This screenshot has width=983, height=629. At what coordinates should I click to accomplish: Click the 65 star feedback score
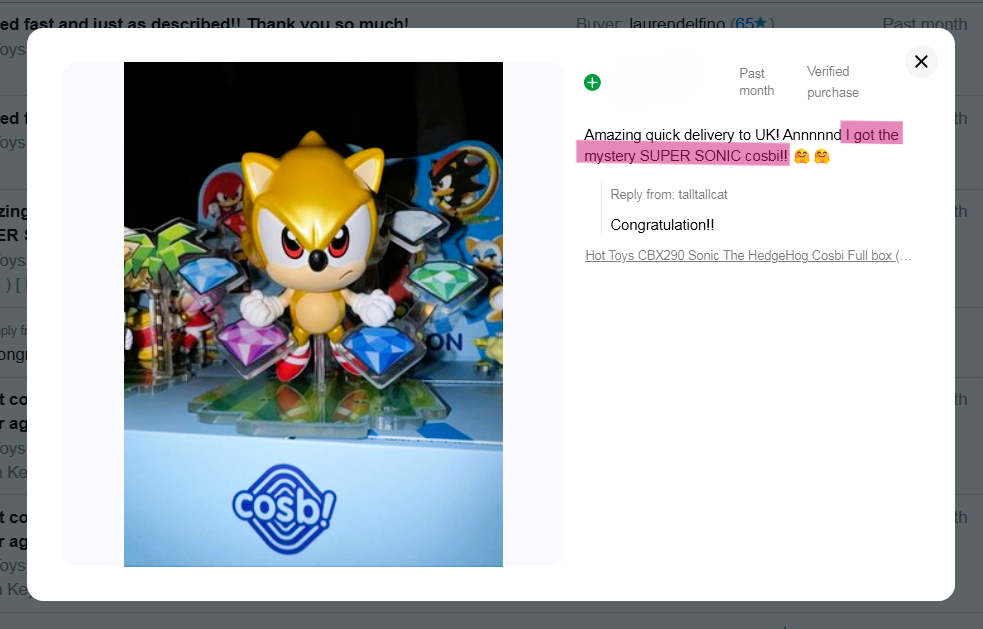751,23
